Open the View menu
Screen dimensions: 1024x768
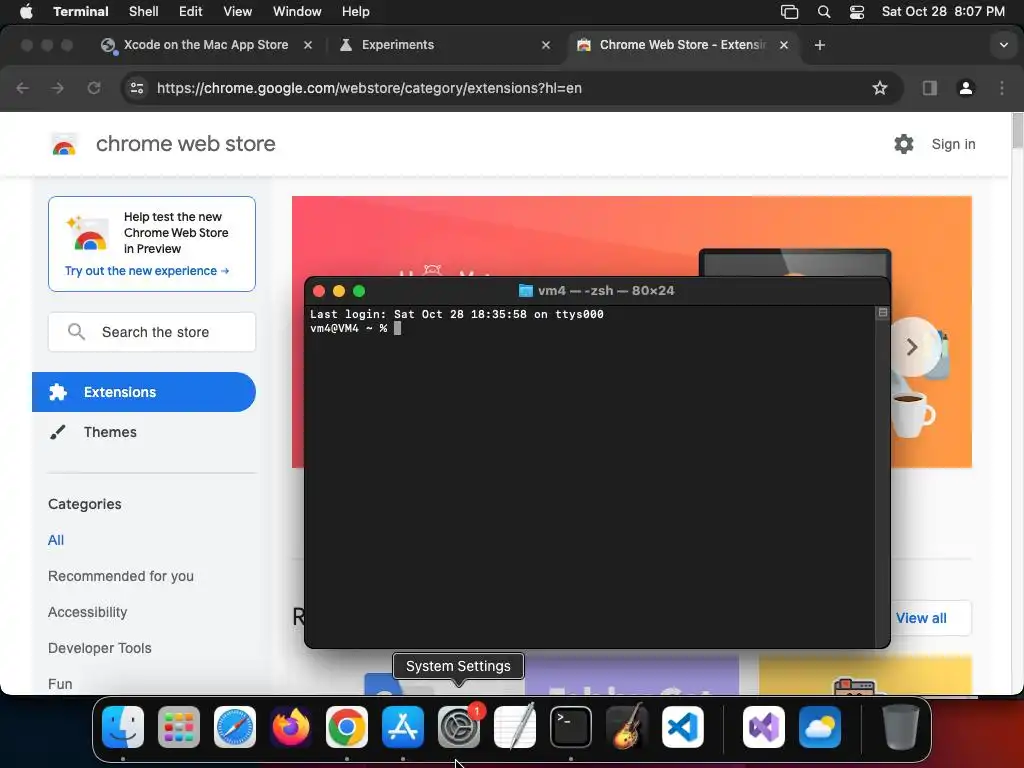(238, 12)
